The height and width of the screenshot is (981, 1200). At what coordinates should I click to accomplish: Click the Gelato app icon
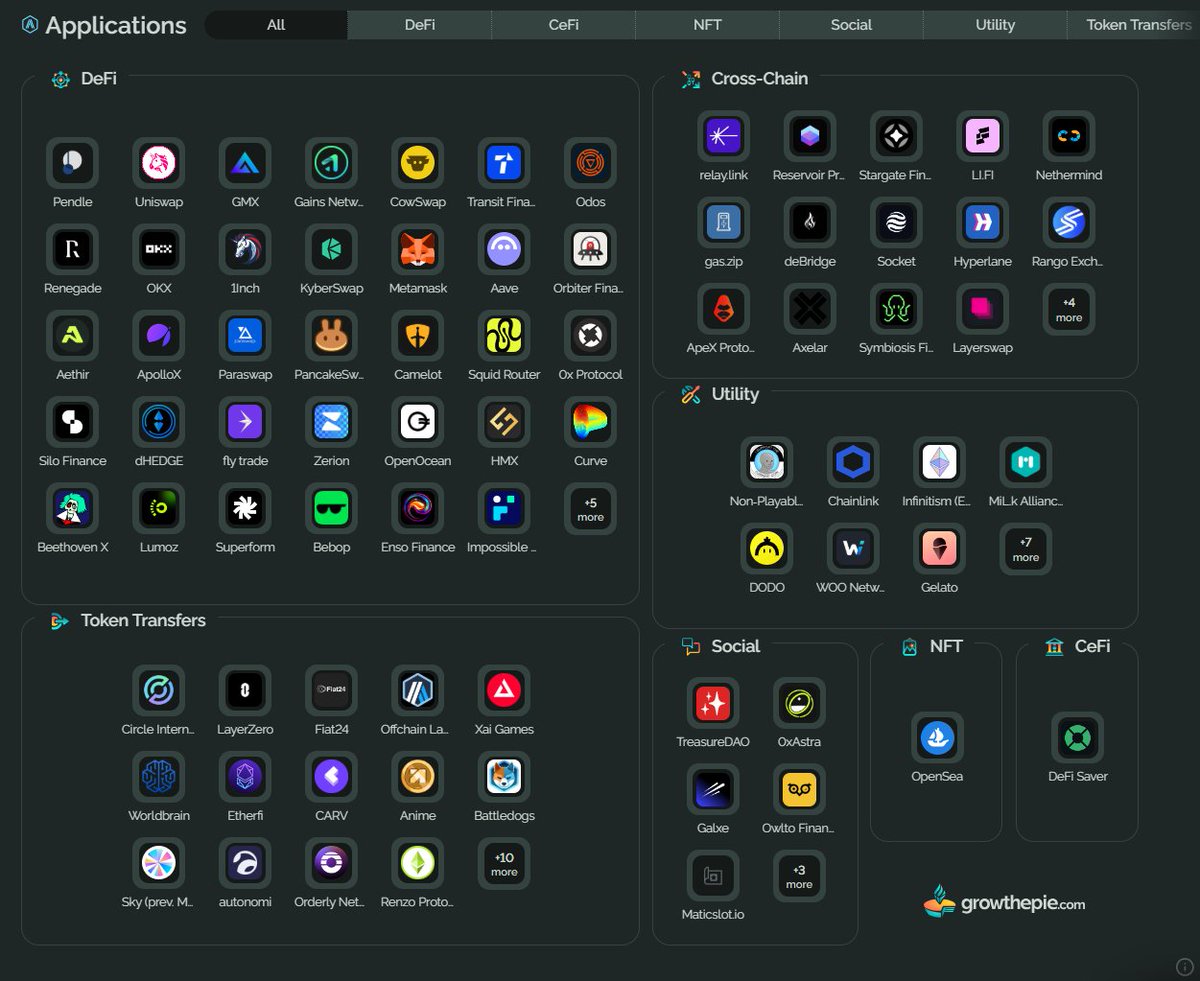[939, 548]
